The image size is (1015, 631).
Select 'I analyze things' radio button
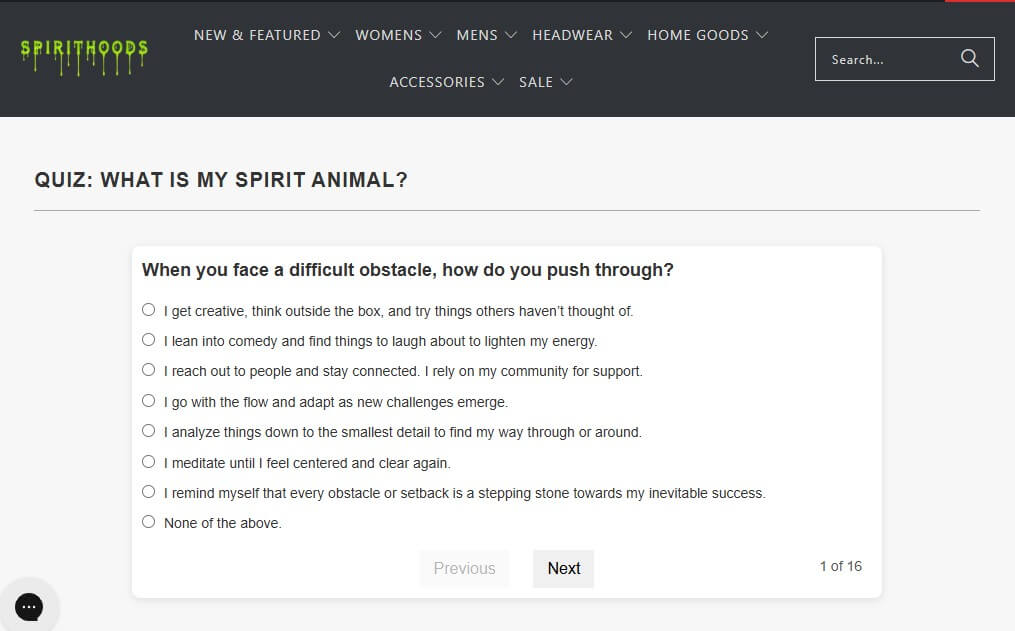(x=149, y=431)
